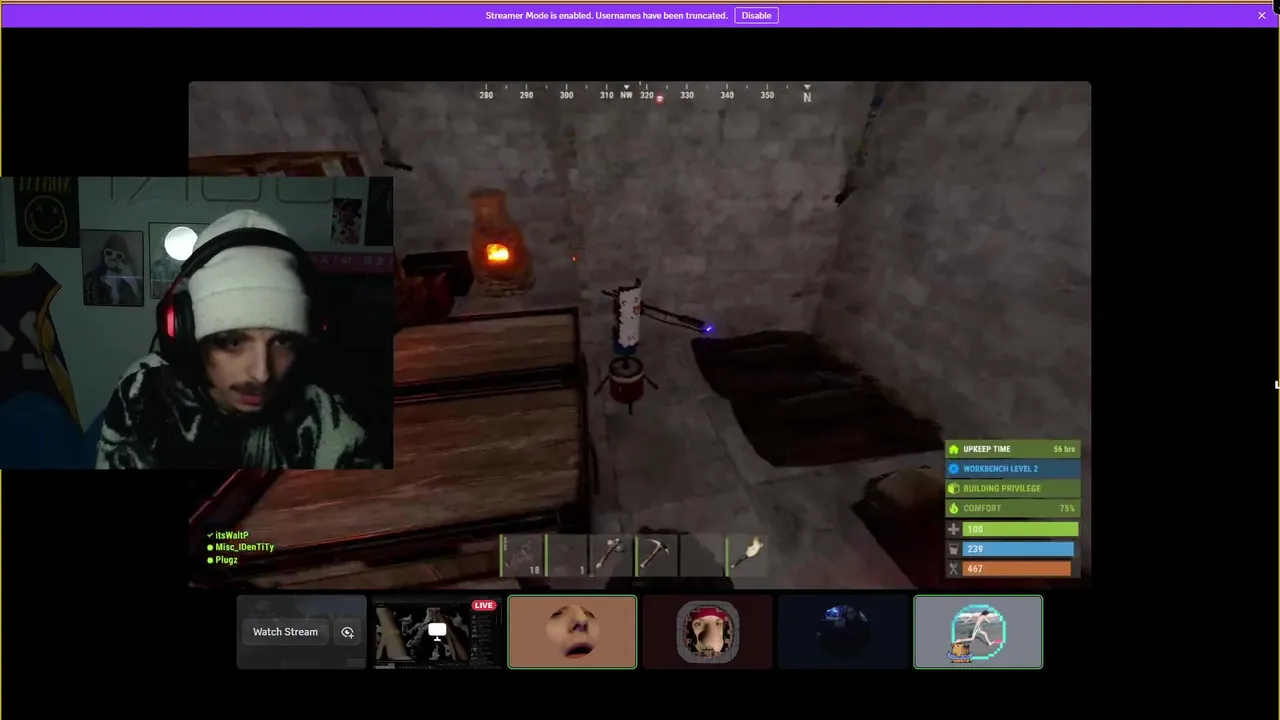Pop out the stream next to Watch Stream
Screen dimensions: 1280x720
[x=347, y=632]
